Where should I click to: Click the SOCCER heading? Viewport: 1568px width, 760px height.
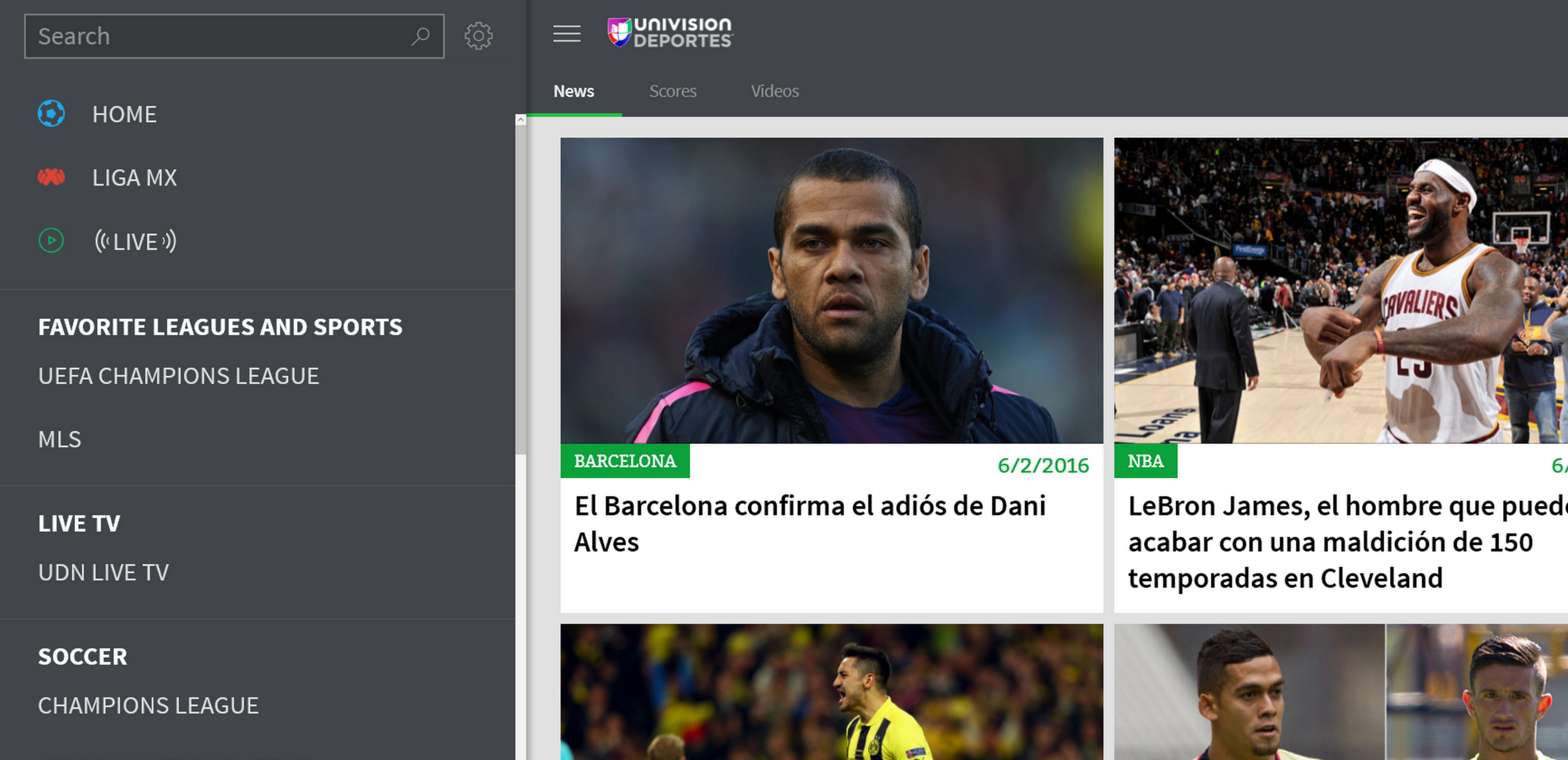pos(83,656)
